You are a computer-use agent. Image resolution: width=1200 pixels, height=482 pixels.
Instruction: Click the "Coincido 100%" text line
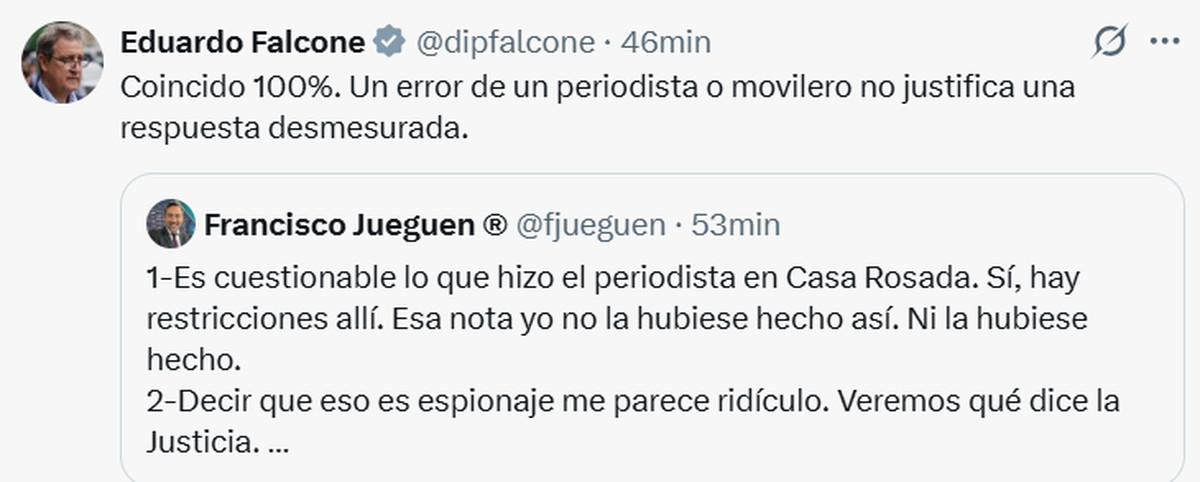click(x=598, y=87)
